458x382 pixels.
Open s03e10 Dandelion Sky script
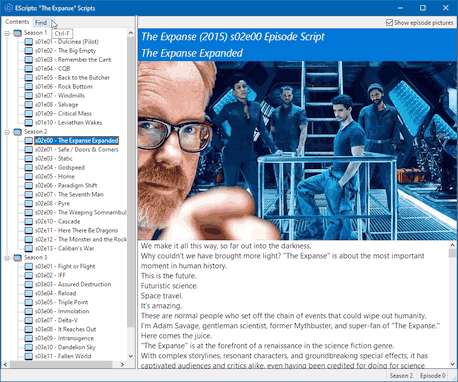coord(65,347)
